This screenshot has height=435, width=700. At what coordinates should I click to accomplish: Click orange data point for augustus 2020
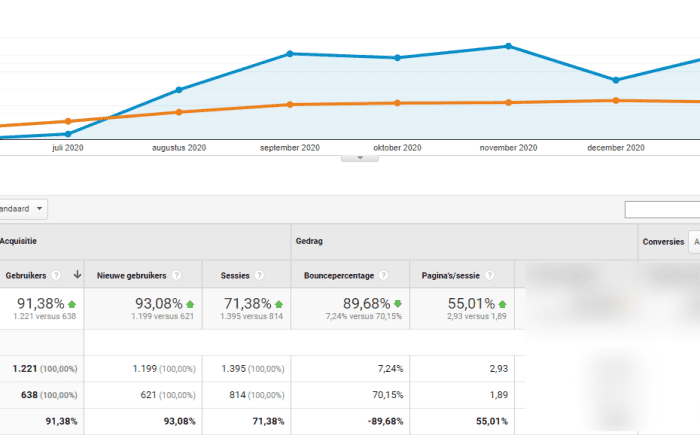point(179,112)
